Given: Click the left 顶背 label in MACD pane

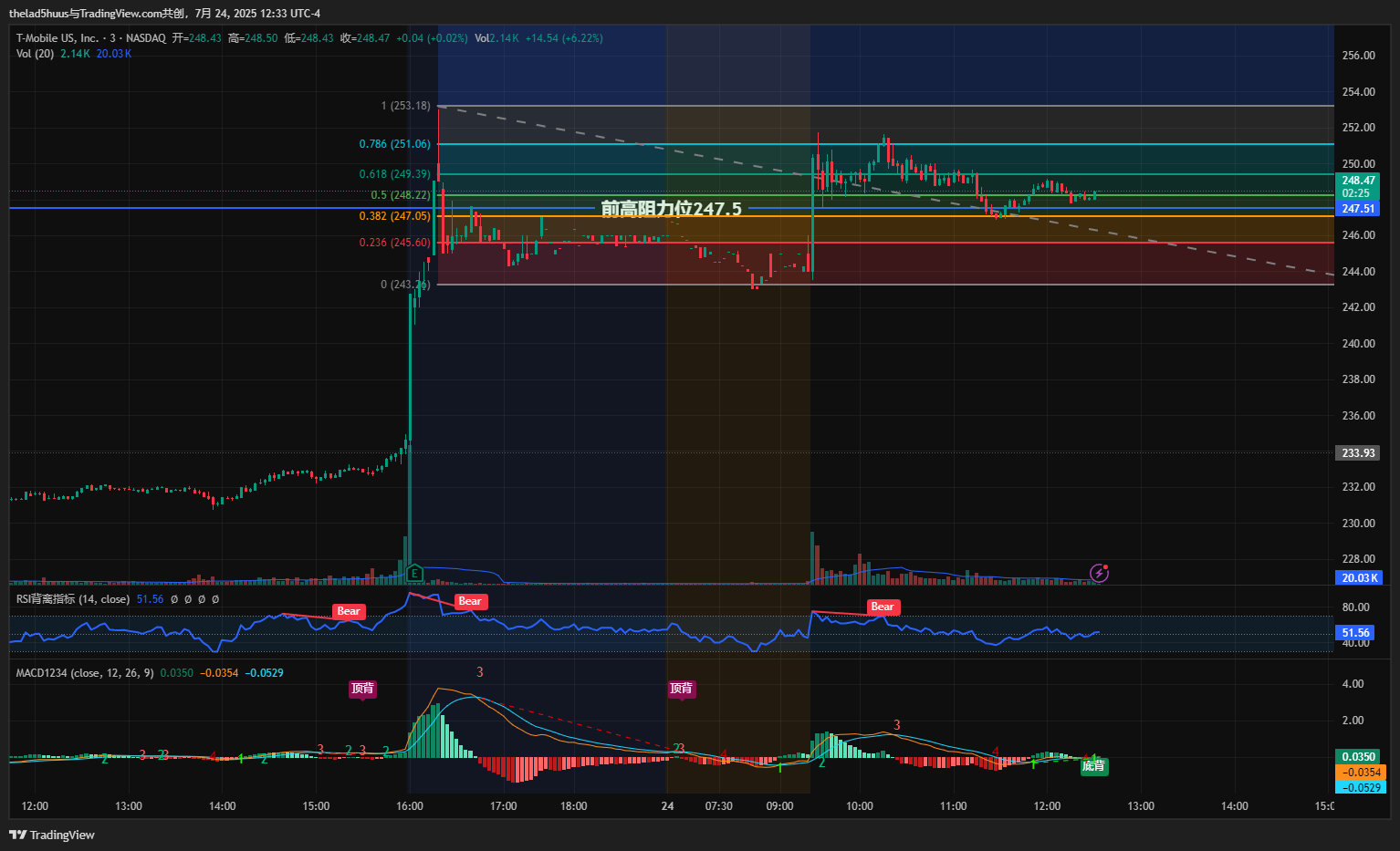Looking at the screenshot, I should click(x=362, y=689).
